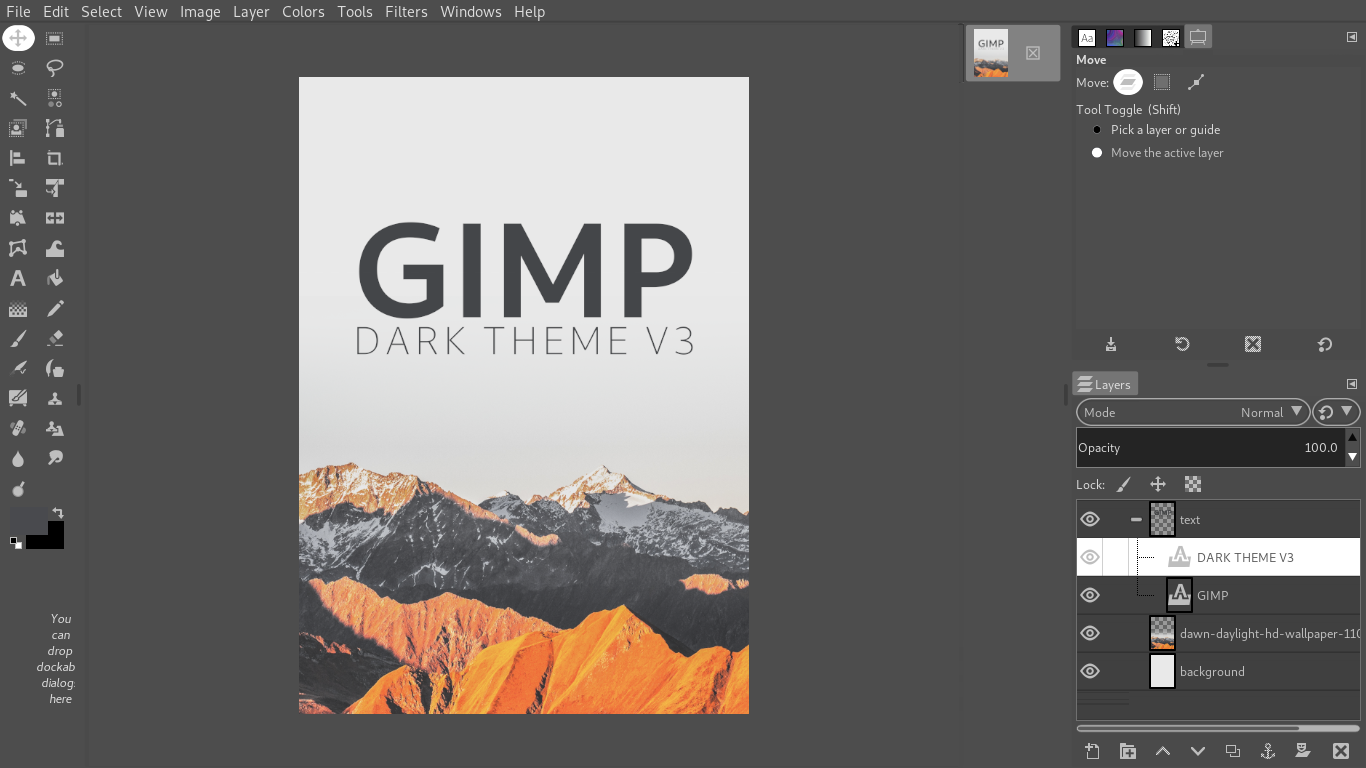Open the layer Mode dropdown
Image resolution: width=1366 pixels, height=768 pixels.
coord(1192,412)
